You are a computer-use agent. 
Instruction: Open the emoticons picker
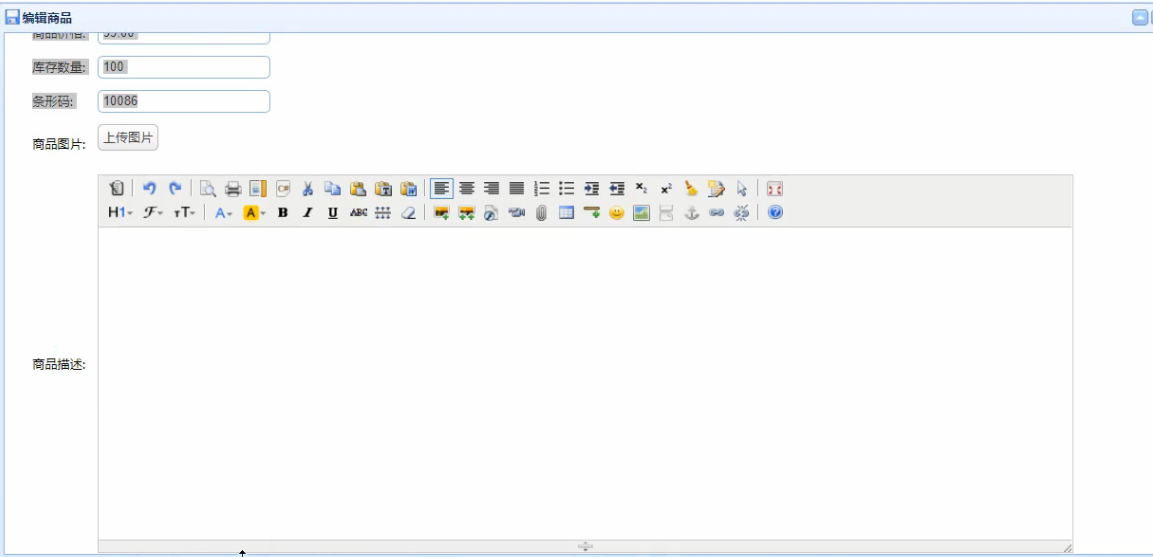[x=617, y=213]
